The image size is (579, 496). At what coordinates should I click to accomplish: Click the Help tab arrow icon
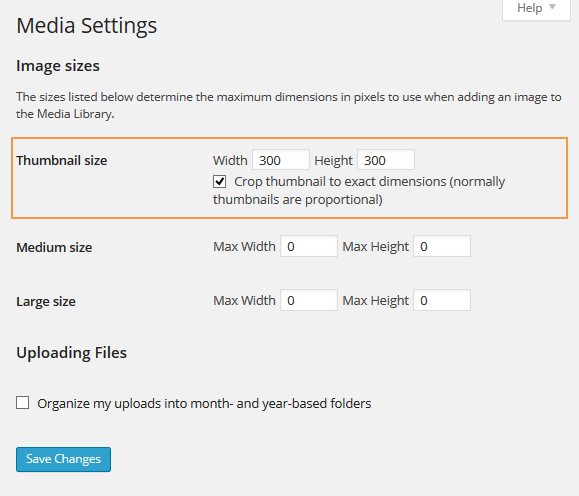(x=552, y=7)
